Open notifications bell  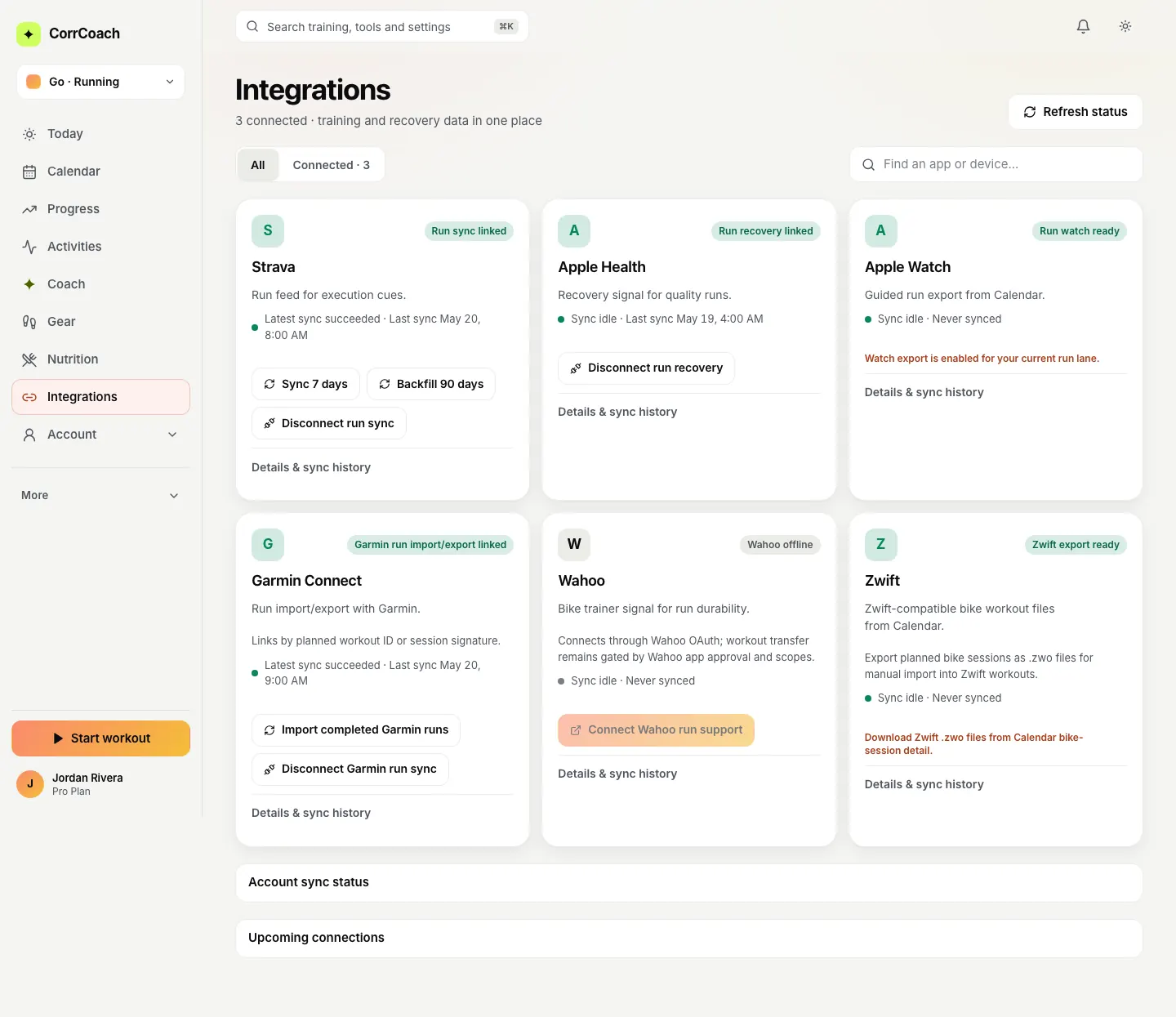click(1083, 26)
